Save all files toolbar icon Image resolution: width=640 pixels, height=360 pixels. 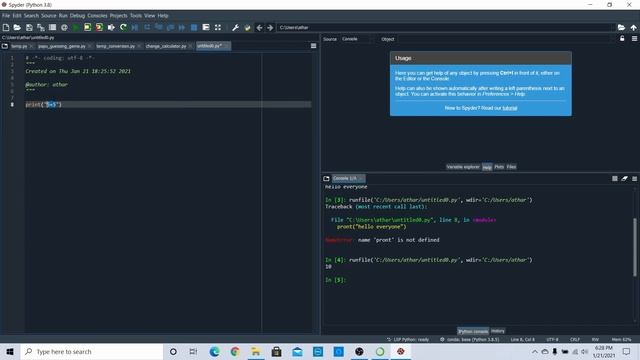[x=41, y=27]
